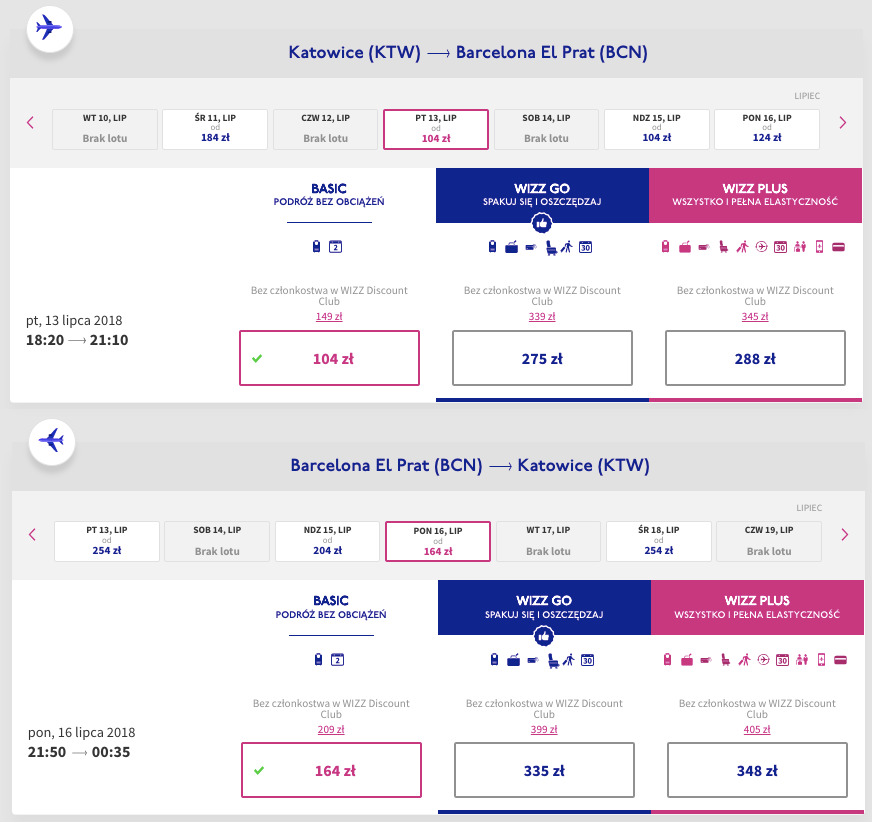874x822 pixels.
Task: Click the pink cabin bag icon under outbound WIZZ PLUS
Action: pyautogui.click(x=666, y=246)
